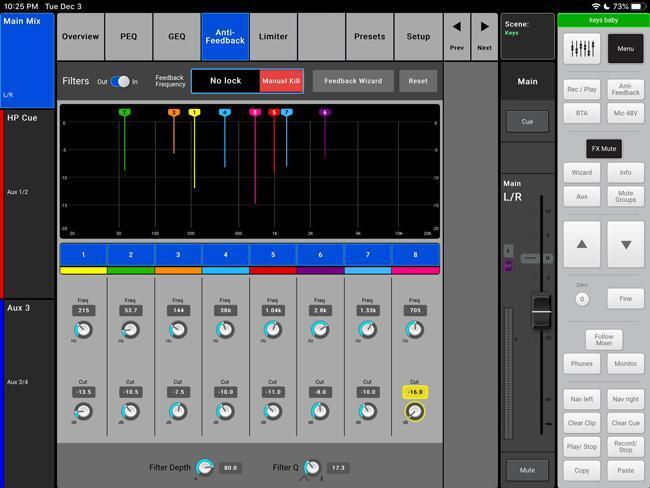The height and width of the screenshot is (488, 650).
Task: Click the Nav right button
Action: [x=626, y=399]
